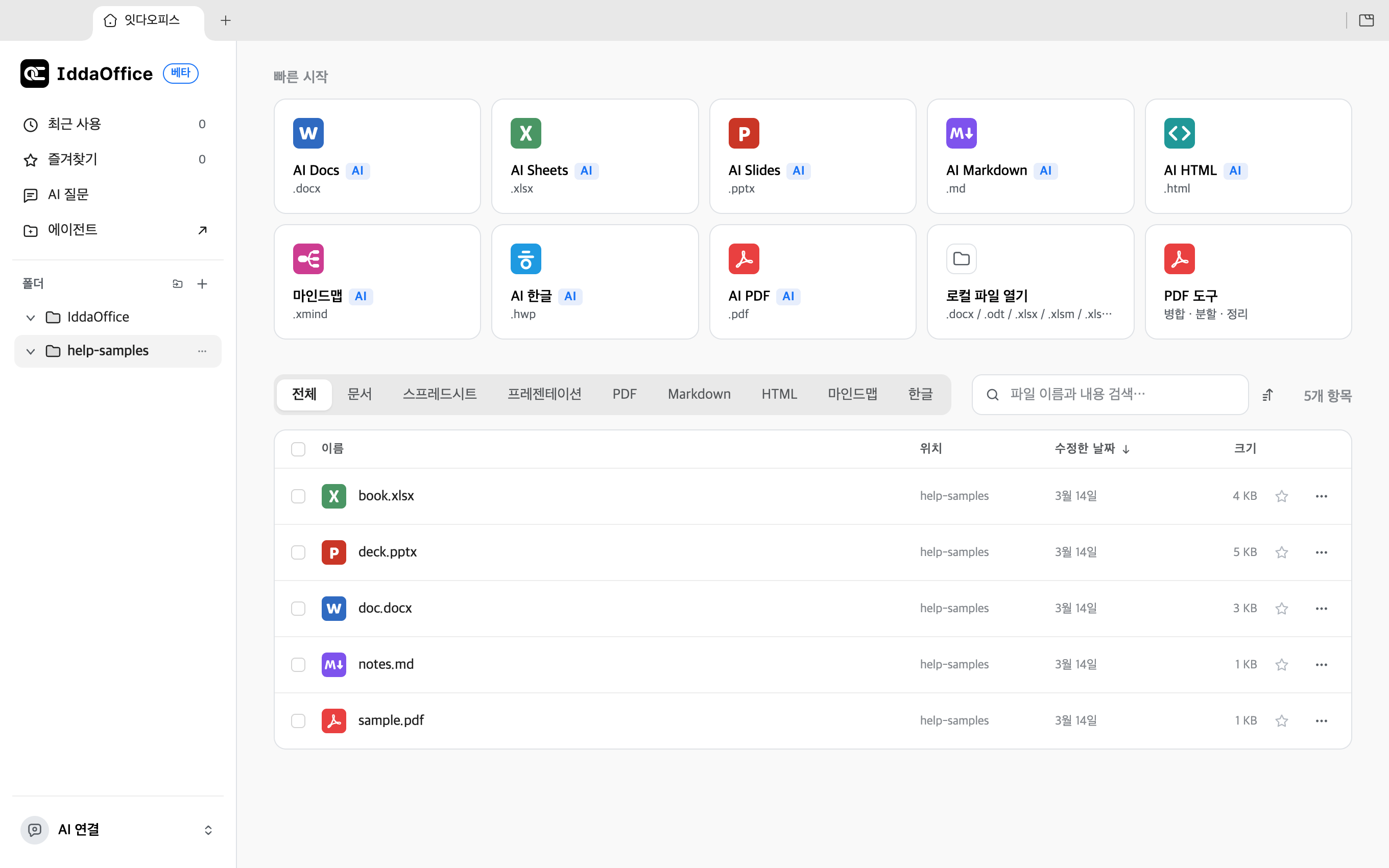Viewport: 1389px width, 868px height.
Task: Switch to the 문서 filter tab
Action: click(360, 394)
